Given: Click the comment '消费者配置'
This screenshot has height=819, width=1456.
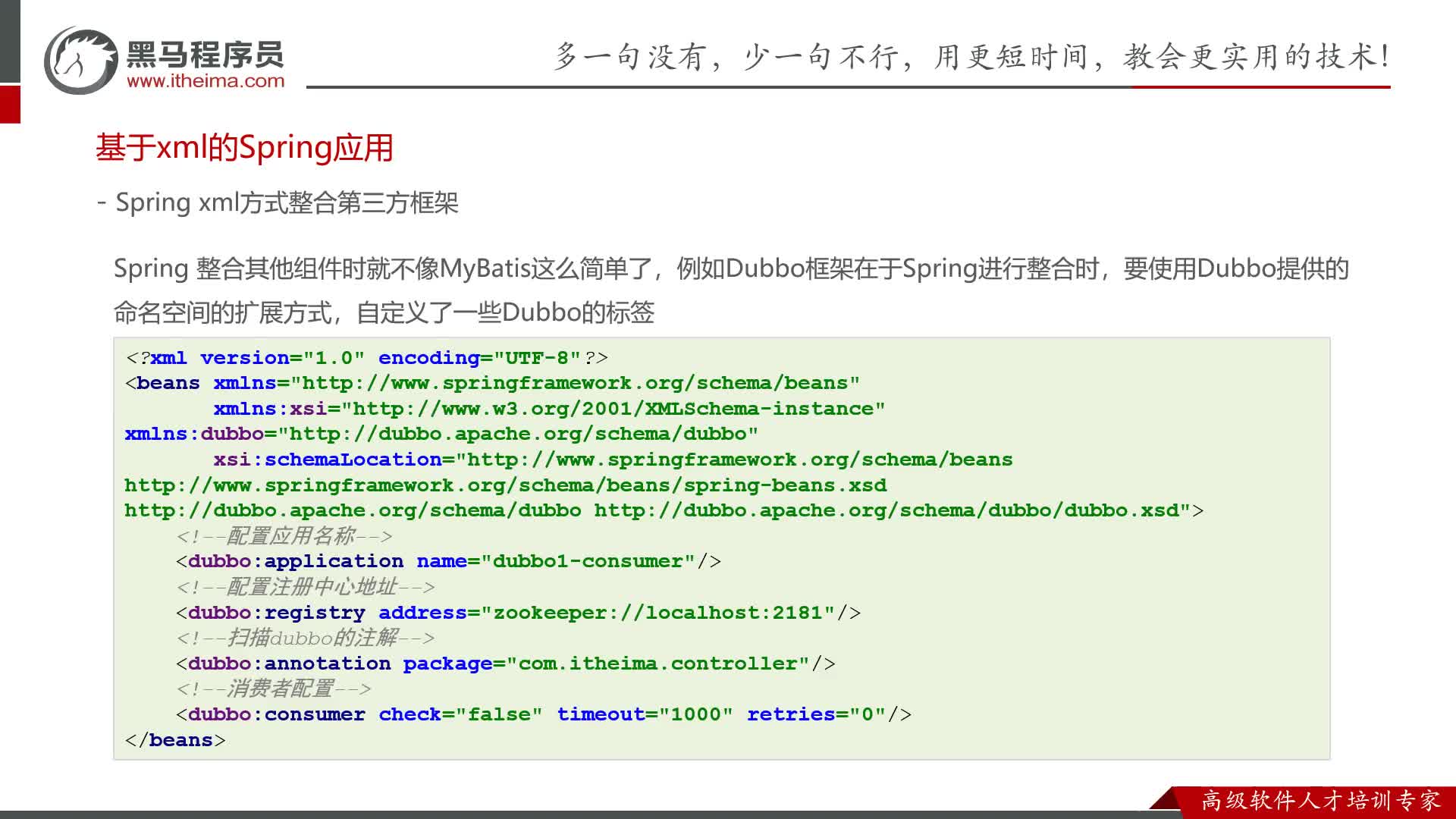Looking at the screenshot, I should pos(273,689).
